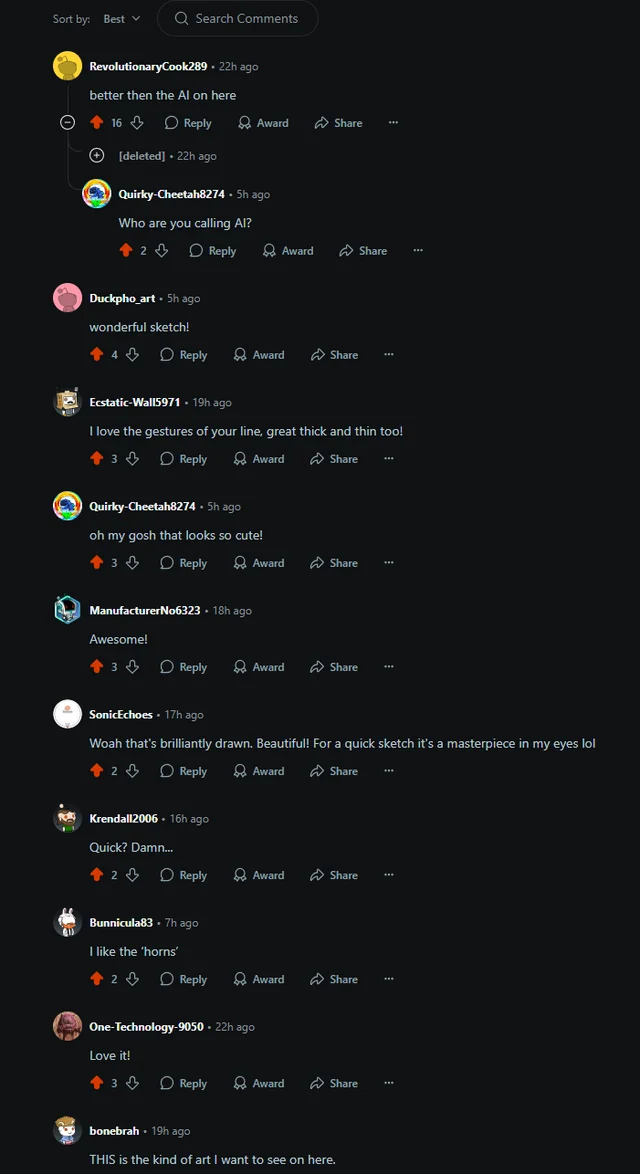Expand the deleted comment reply
Screen dimensions: 640x1174
tap(97, 156)
